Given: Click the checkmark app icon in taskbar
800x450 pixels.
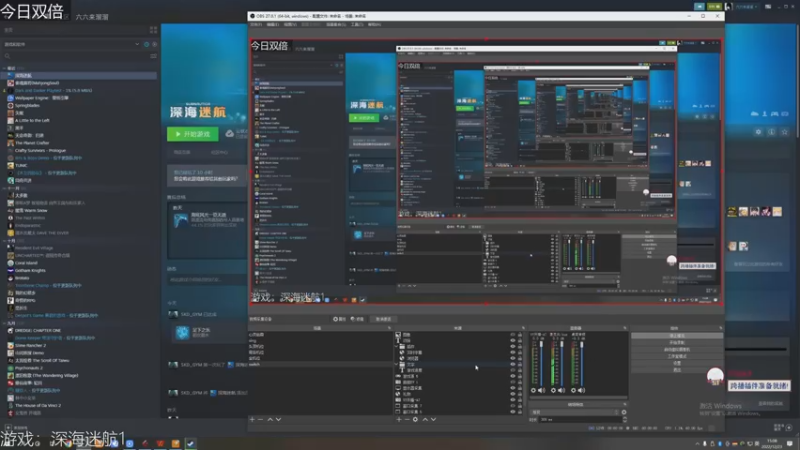Looking at the screenshot, I should tap(190, 443).
